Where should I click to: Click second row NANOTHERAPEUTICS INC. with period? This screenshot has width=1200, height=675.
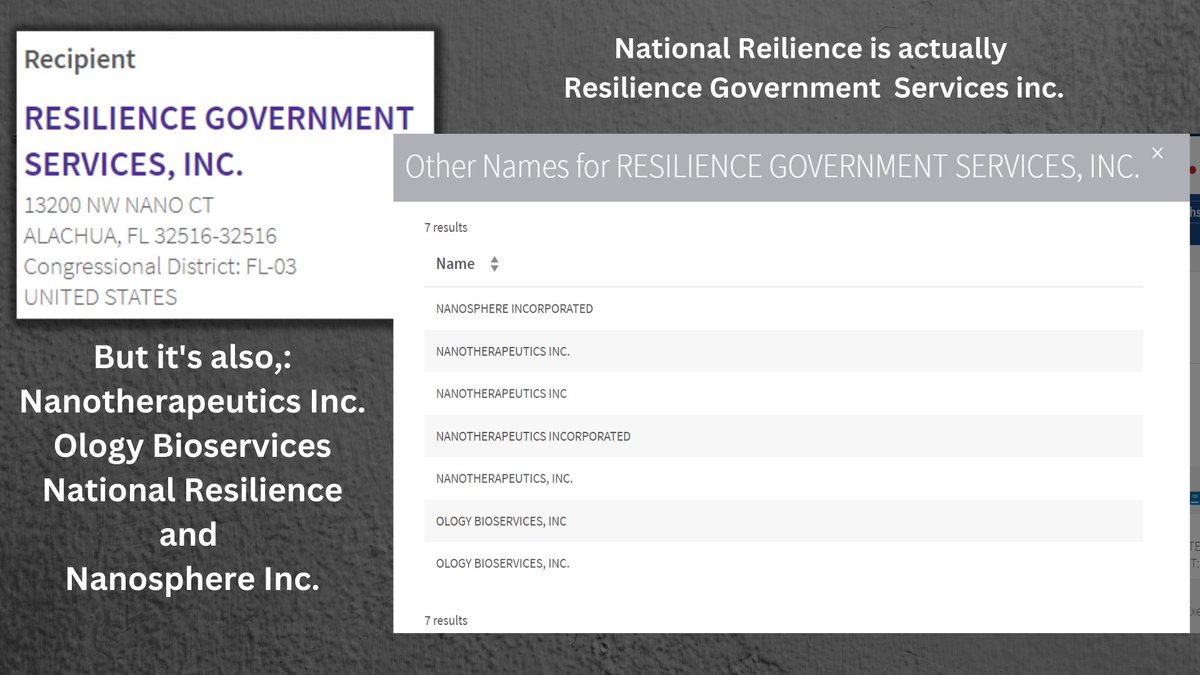point(502,351)
